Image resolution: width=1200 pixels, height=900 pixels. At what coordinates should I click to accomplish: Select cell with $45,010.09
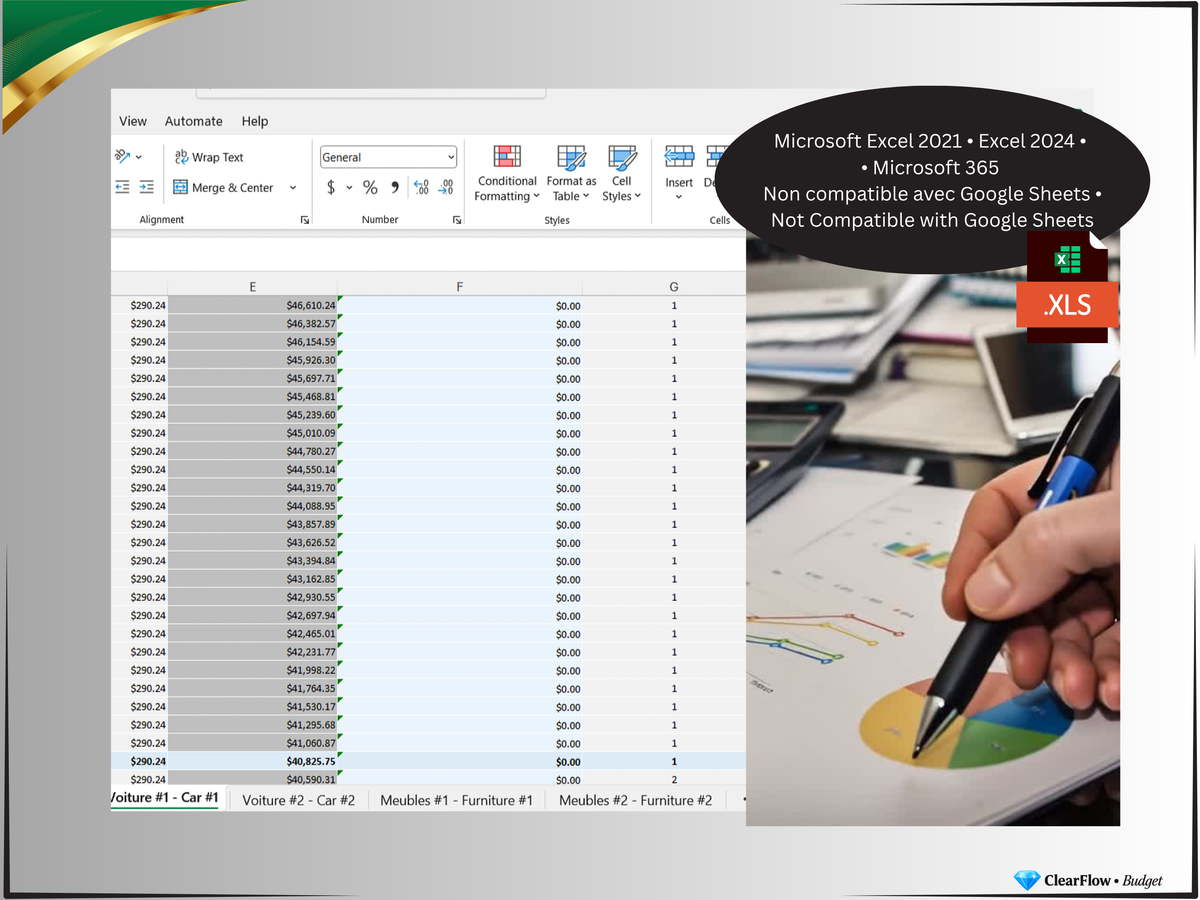[253, 433]
